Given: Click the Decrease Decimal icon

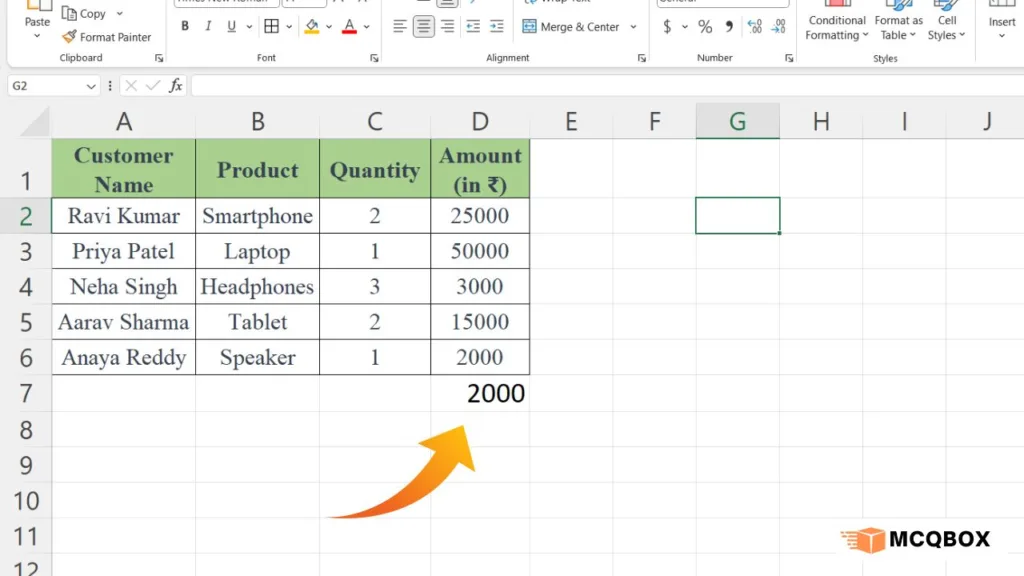Looking at the screenshot, I should pos(778,27).
